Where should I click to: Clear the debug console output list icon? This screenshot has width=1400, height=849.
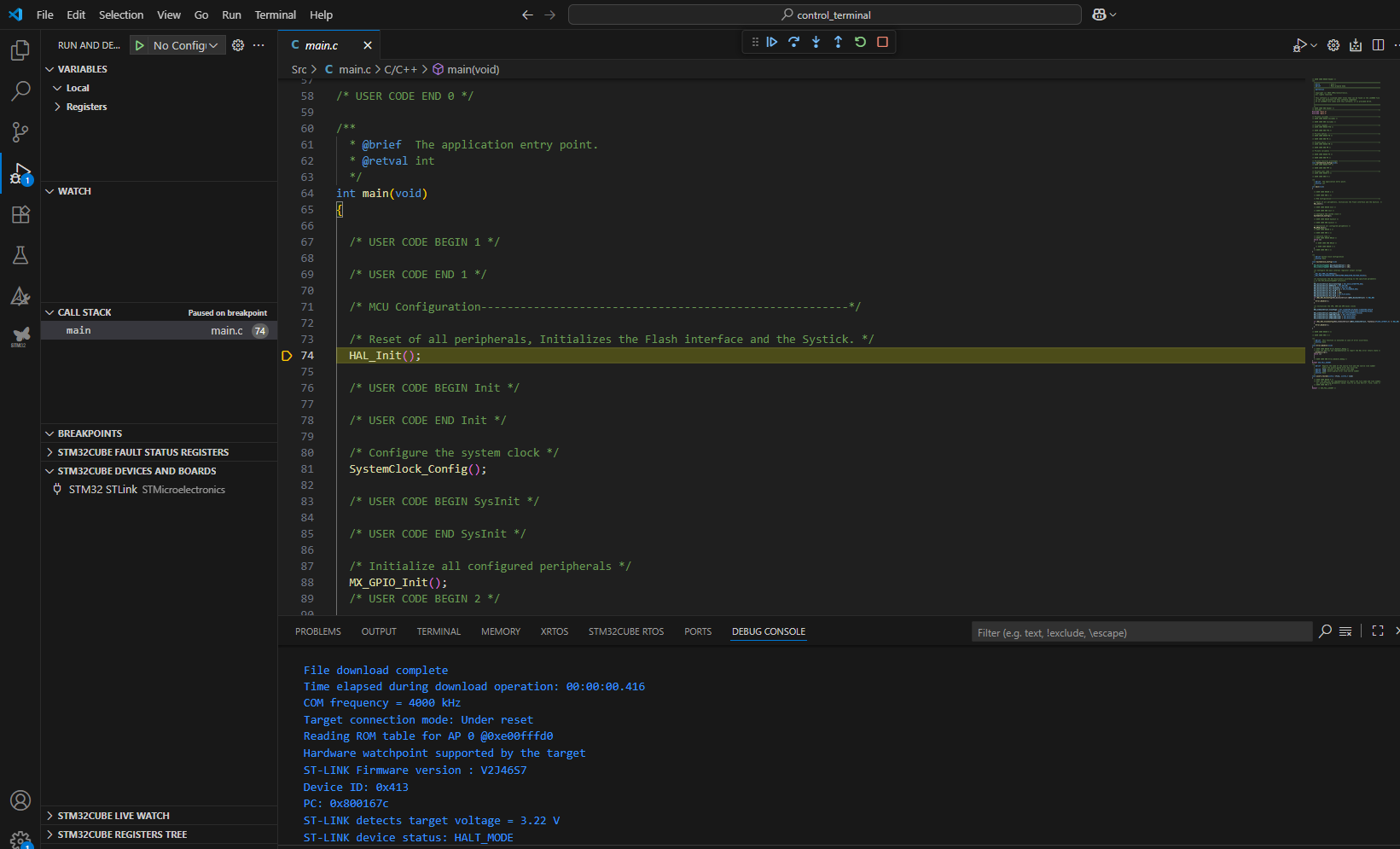1345,631
